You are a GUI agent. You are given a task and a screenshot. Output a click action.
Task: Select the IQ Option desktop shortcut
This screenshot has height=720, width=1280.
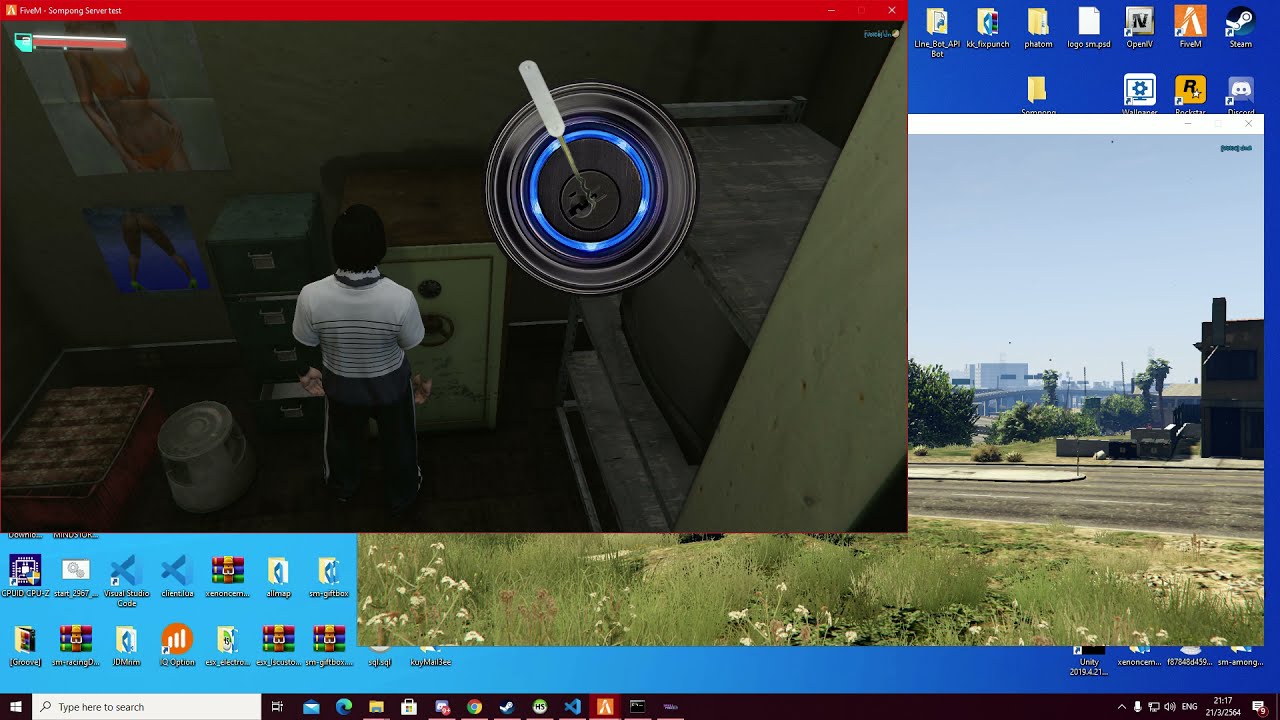click(x=177, y=646)
